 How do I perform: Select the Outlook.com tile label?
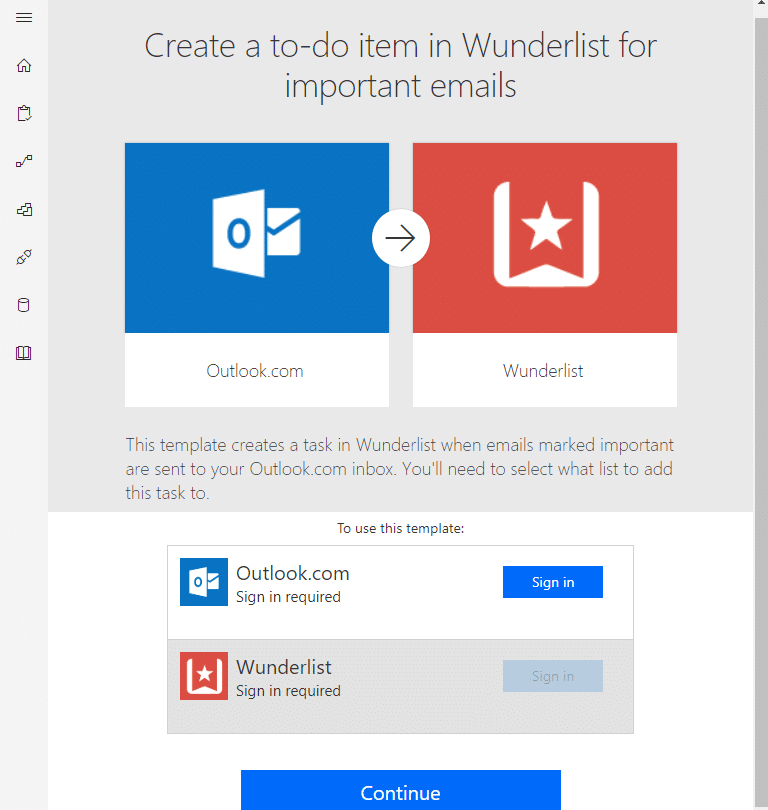(x=255, y=371)
